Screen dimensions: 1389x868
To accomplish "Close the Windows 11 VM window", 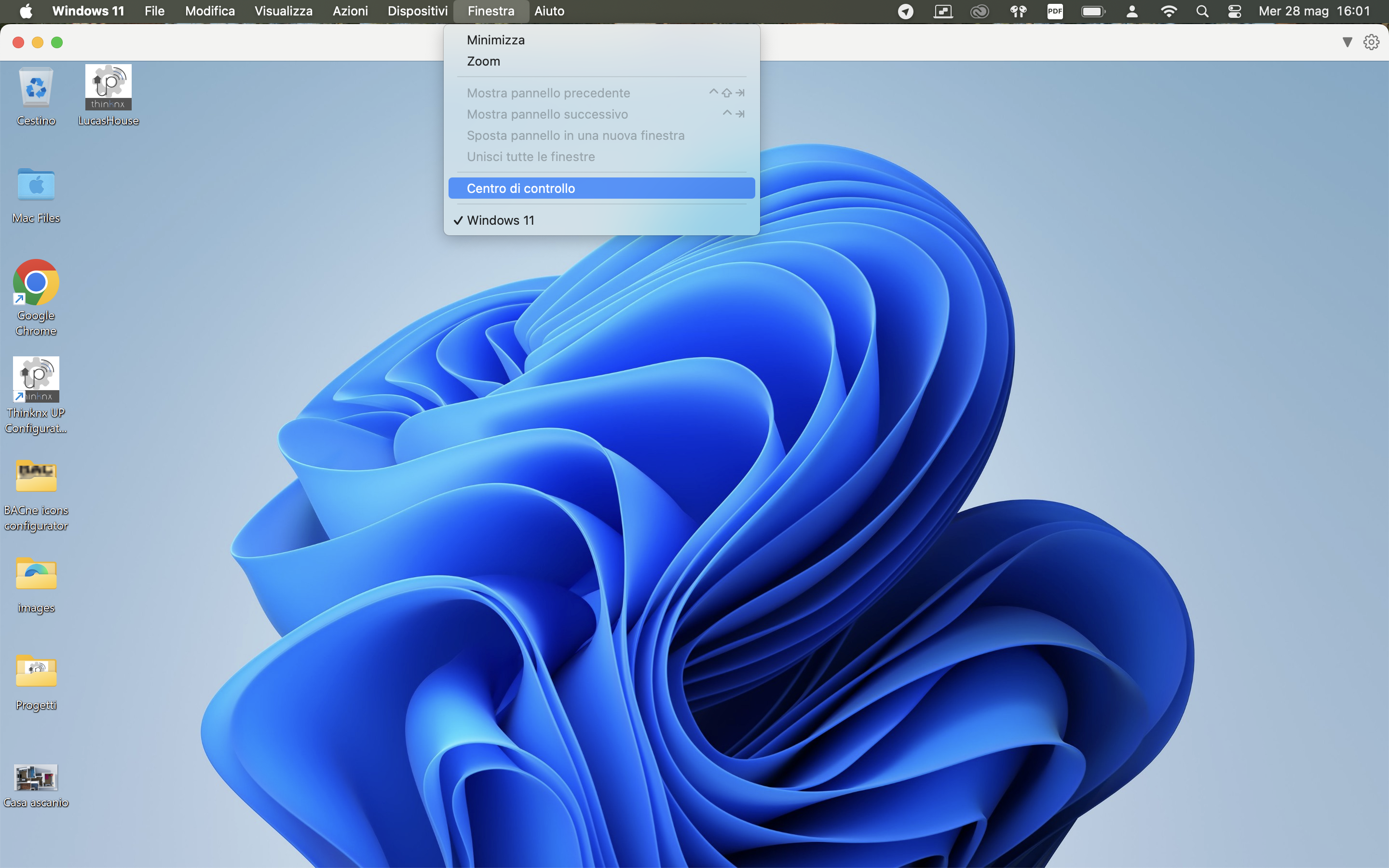I will click(x=18, y=42).
